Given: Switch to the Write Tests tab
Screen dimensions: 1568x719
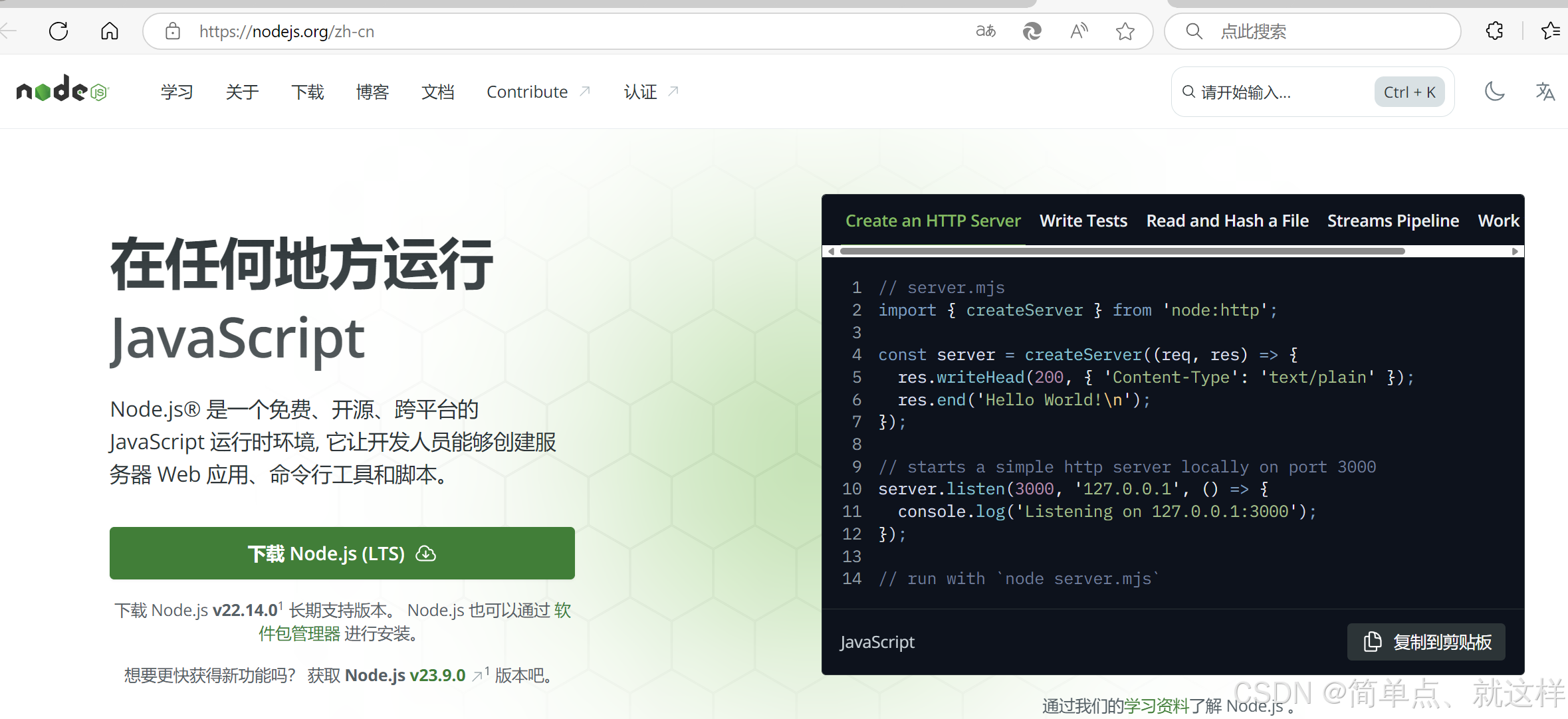Looking at the screenshot, I should pyautogui.click(x=1083, y=221).
